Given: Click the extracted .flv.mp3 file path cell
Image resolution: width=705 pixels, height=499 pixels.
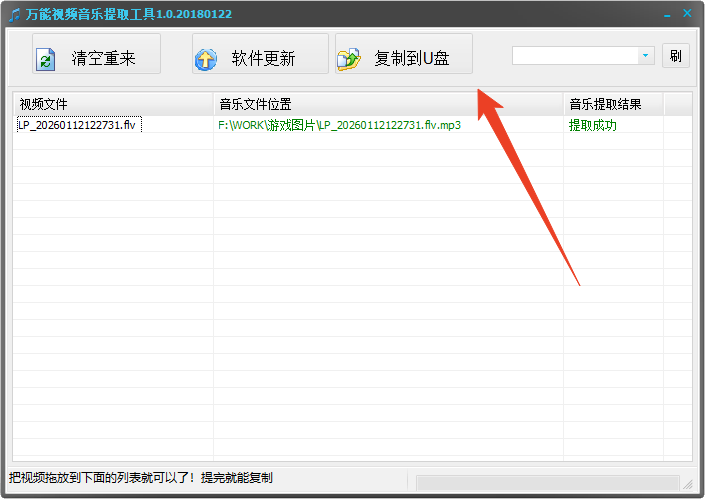Looking at the screenshot, I should [339, 125].
